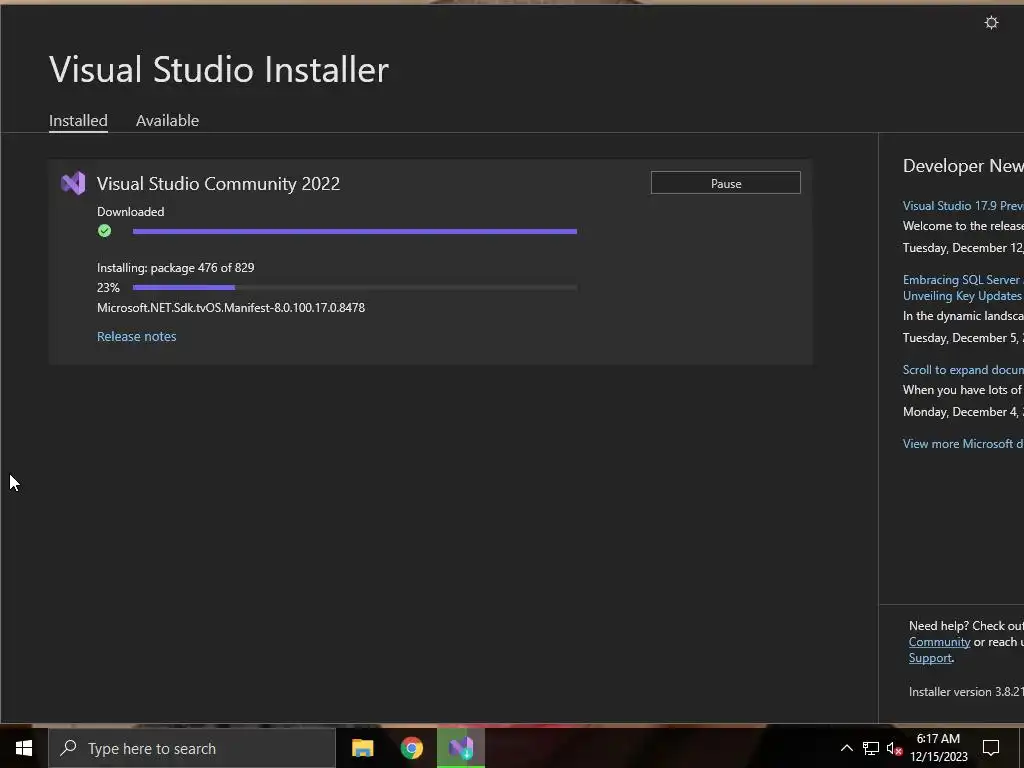Click the taskbar clock showing 6:17 AM

938,748
